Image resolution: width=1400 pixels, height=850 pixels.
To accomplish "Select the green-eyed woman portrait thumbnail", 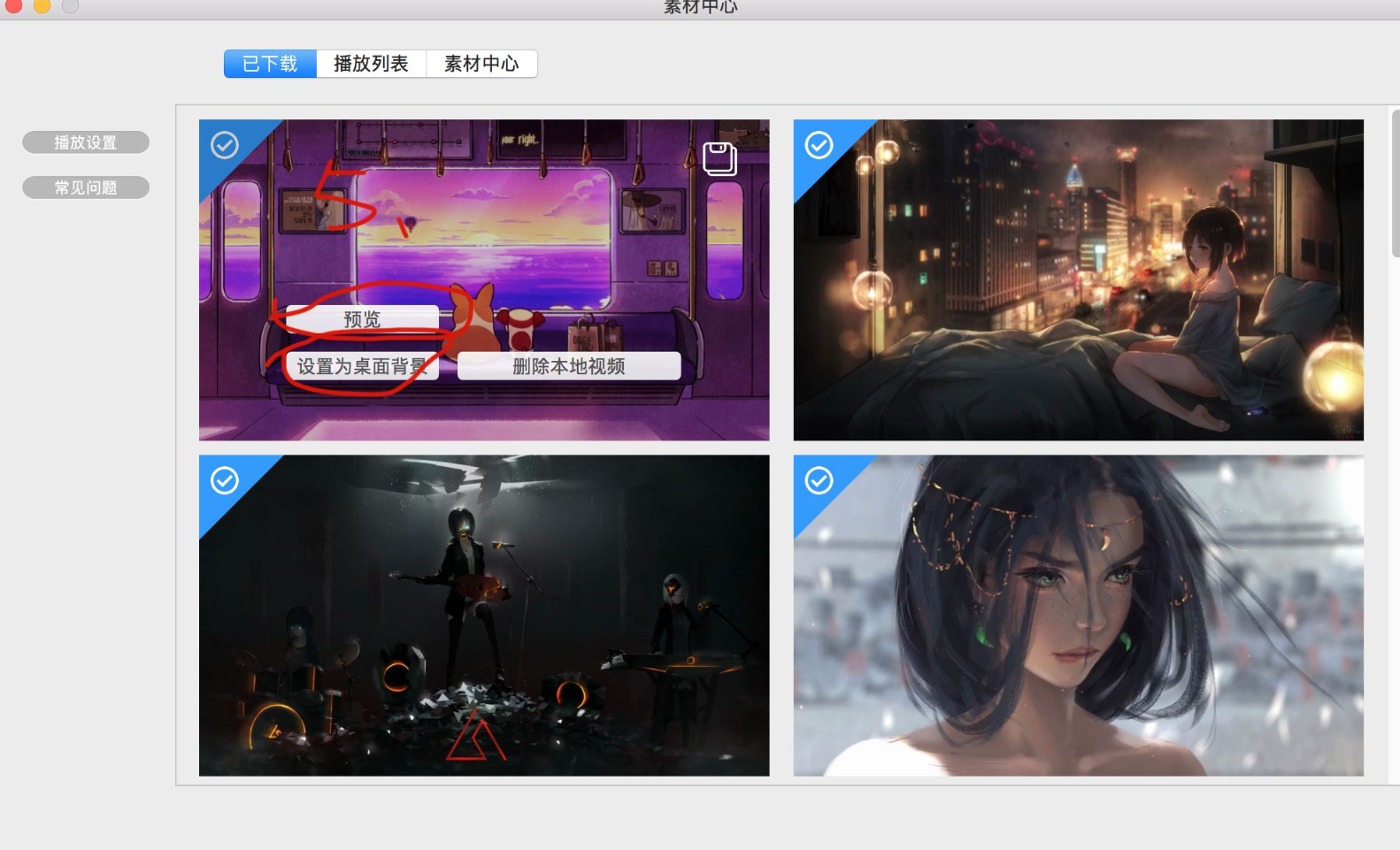I will pos(1078,616).
